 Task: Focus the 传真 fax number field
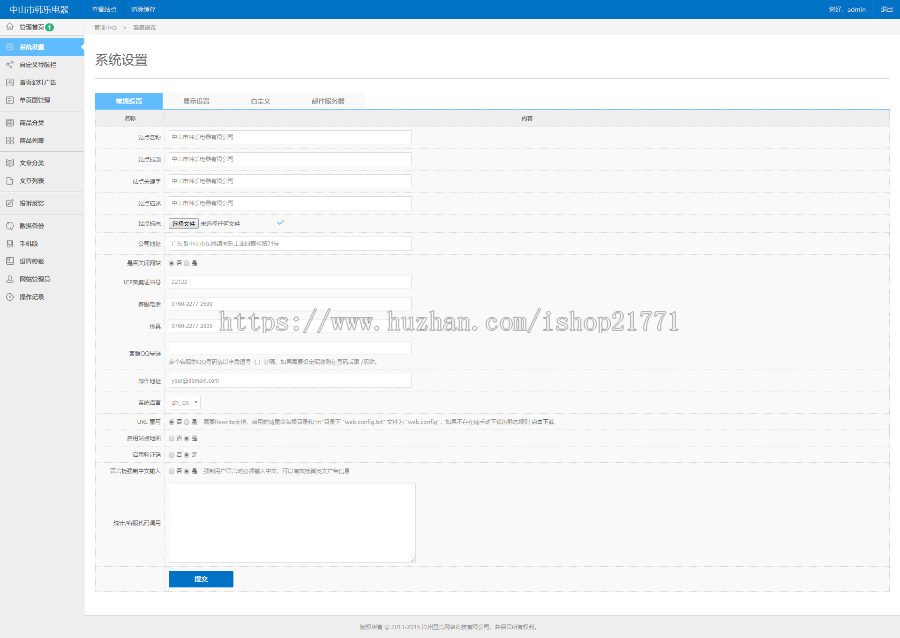pyautogui.click(x=290, y=326)
